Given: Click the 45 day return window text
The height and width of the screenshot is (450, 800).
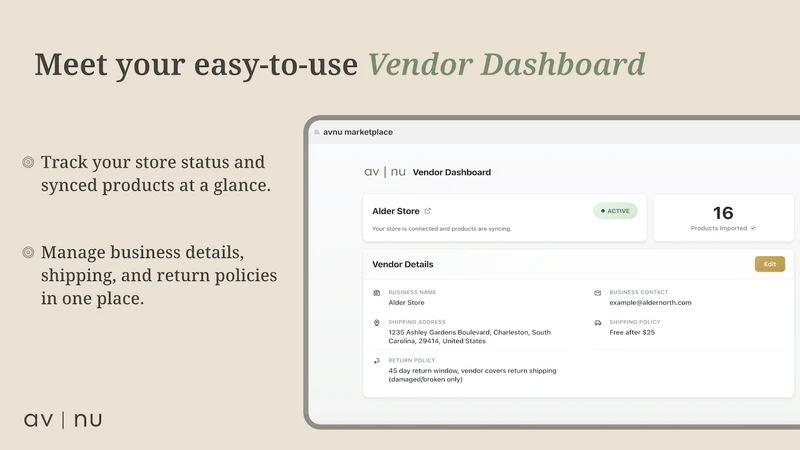Looking at the screenshot, I should click(x=472, y=375).
